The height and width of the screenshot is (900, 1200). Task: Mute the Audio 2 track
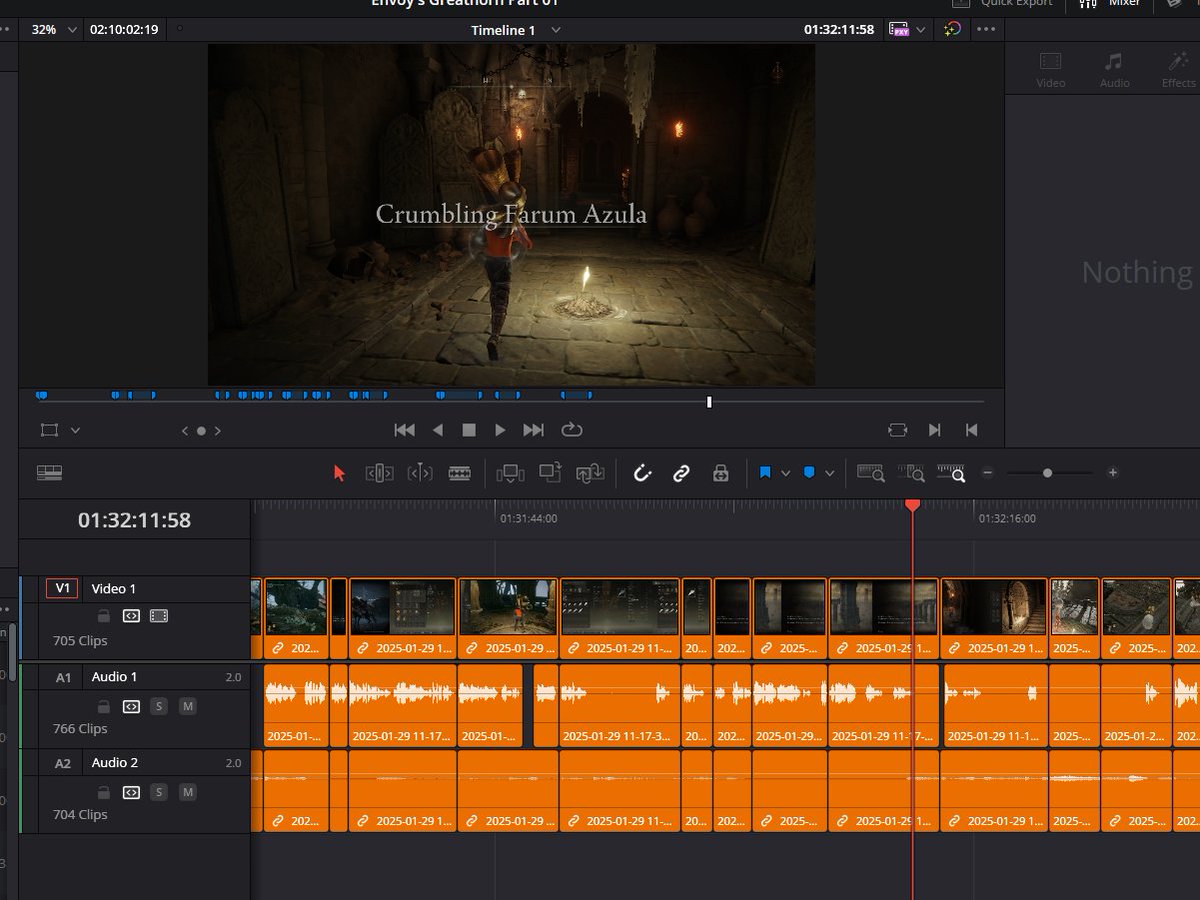pos(187,792)
